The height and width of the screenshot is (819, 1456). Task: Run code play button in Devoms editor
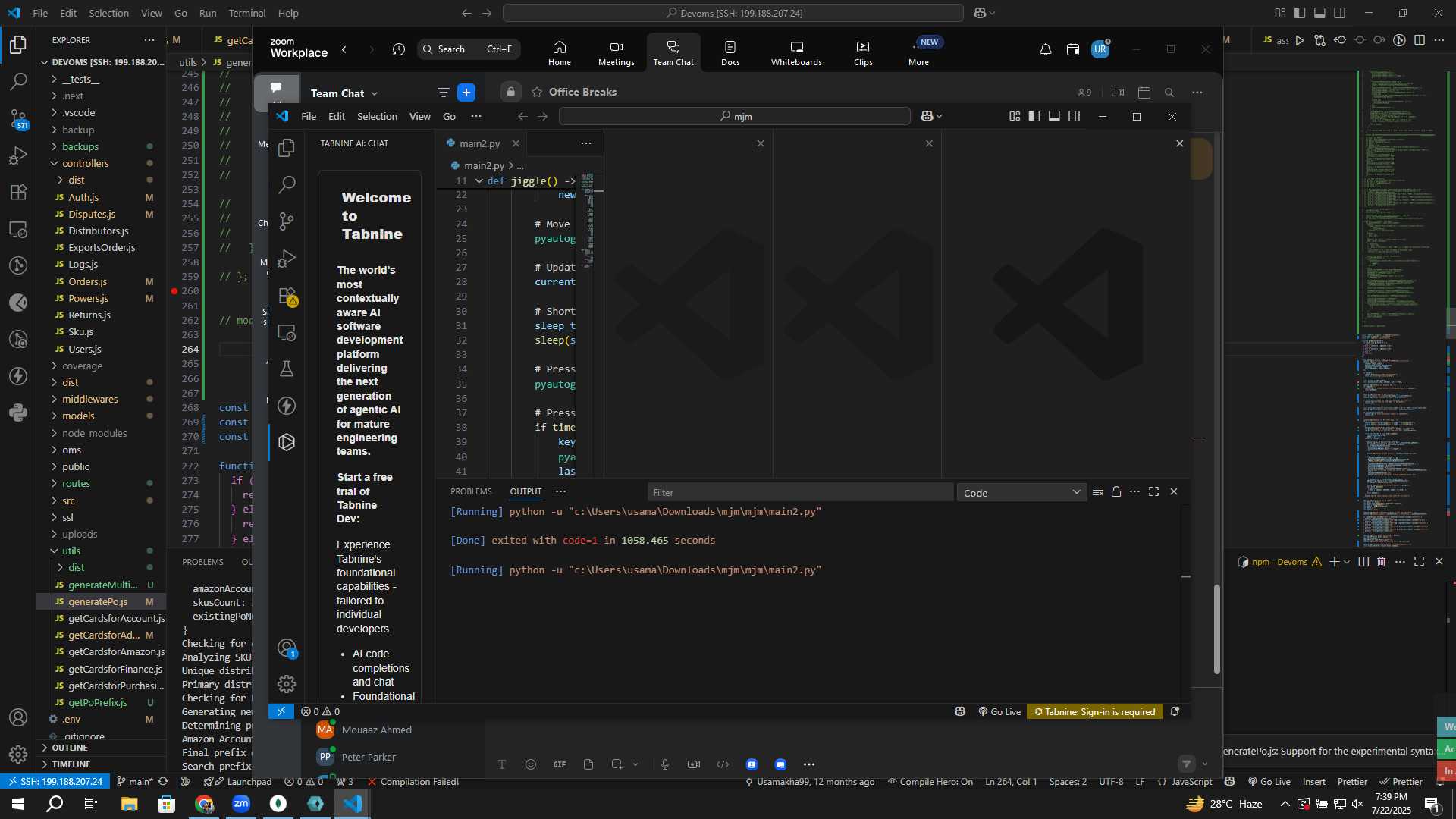click(1300, 40)
